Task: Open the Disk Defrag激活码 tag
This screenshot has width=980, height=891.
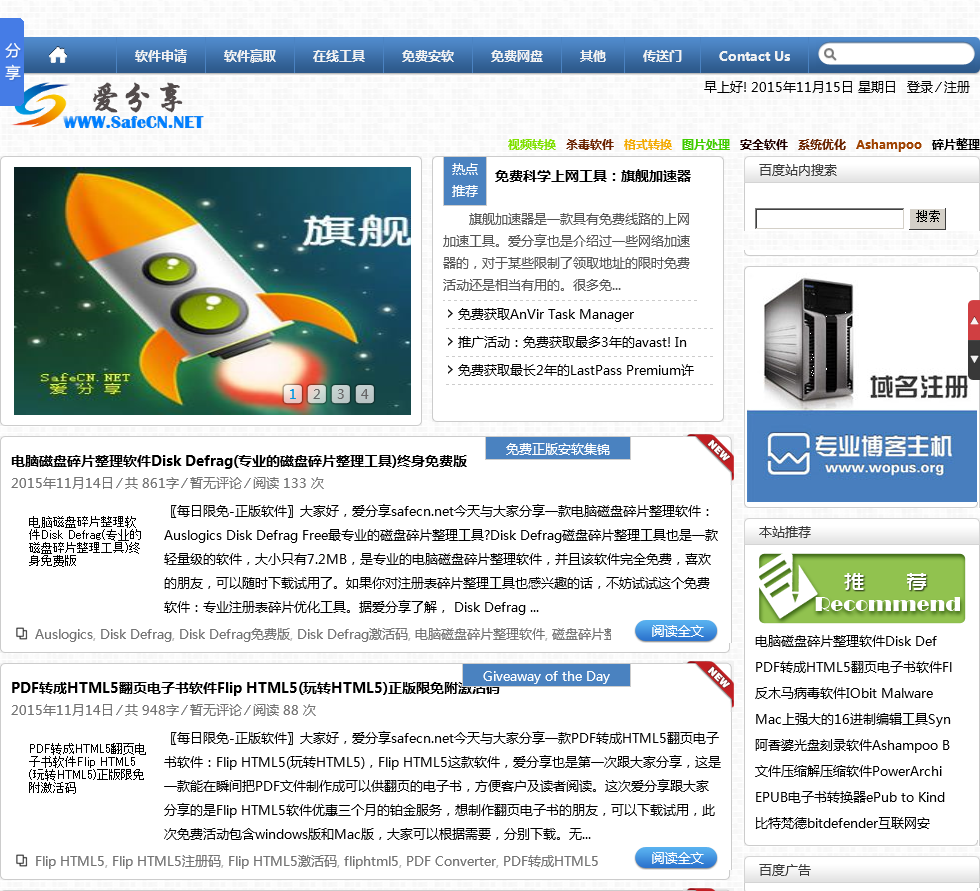Action: (x=352, y=634)
